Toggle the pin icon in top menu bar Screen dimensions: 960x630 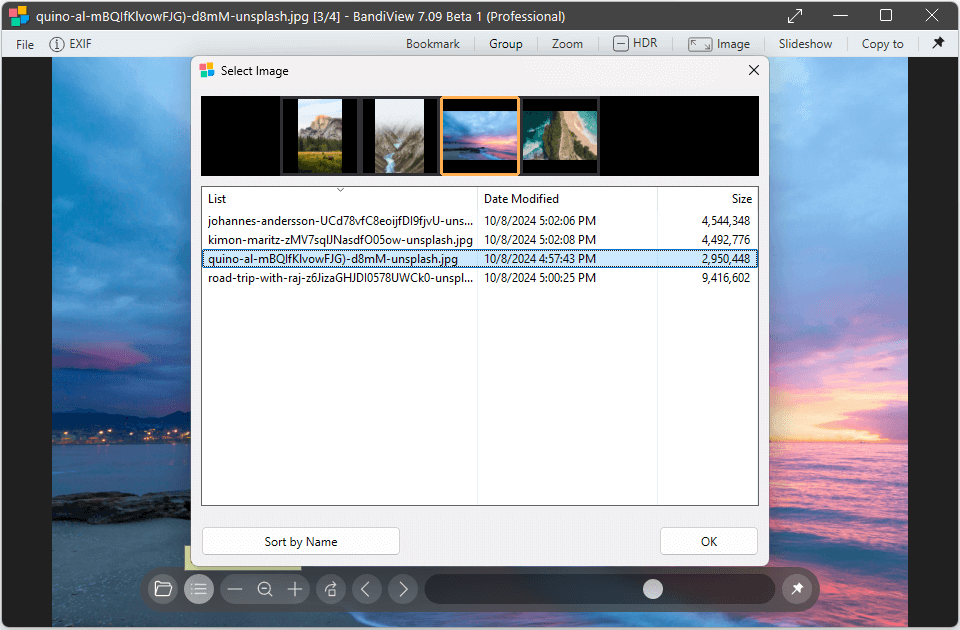click(938, 43)
